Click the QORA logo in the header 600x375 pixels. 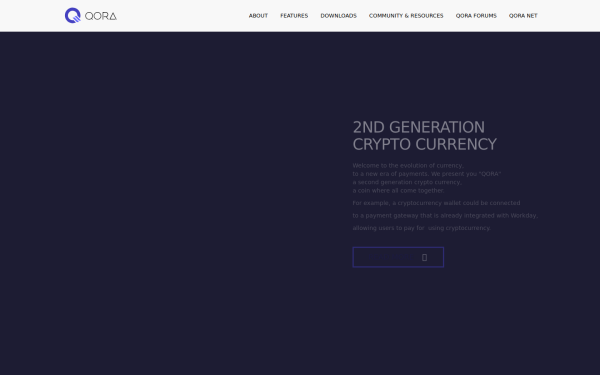coord(91,15)
